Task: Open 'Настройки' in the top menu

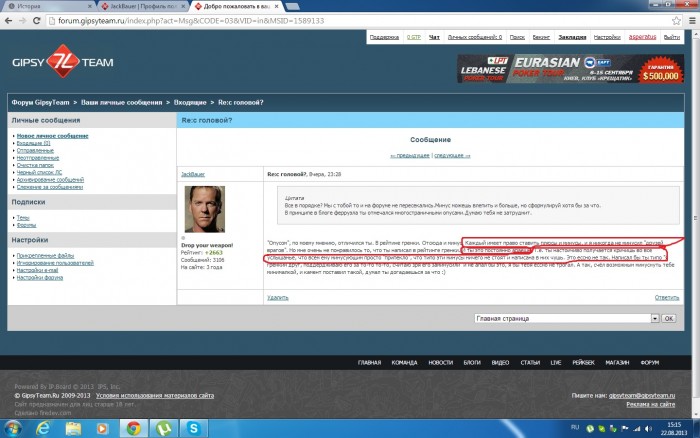Action: [607, 37]
